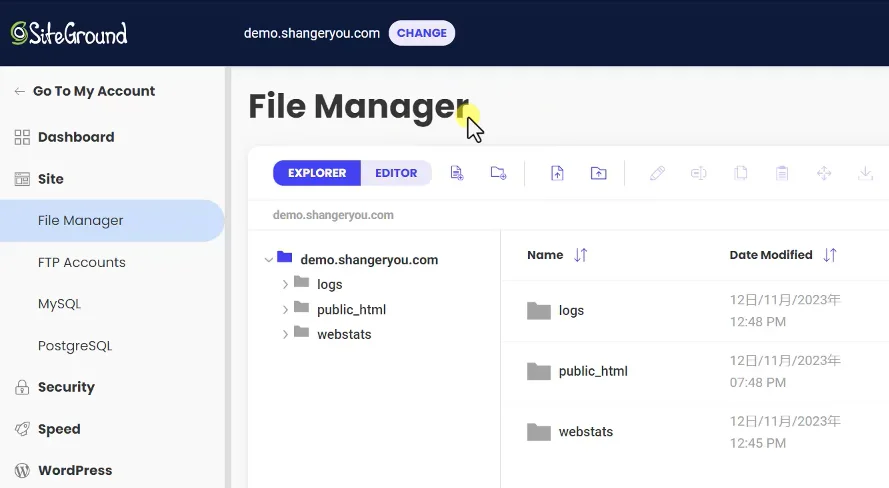Click the Paste clipboard icon

782,173
